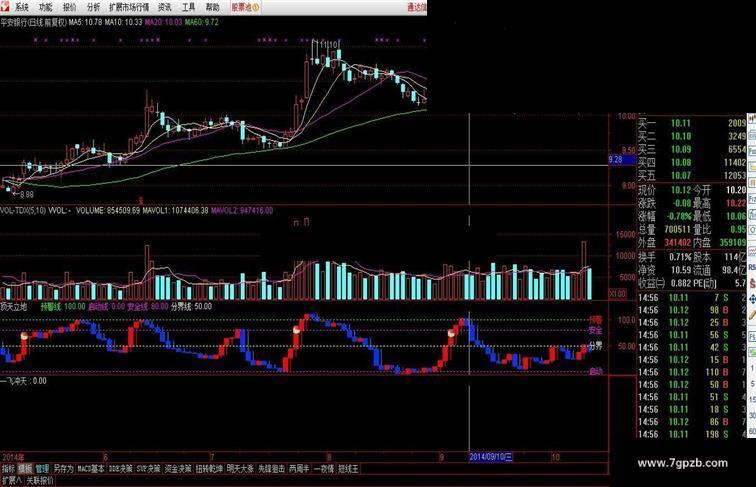756x487 pixels.
Task: Click the stock title 平安银行(日线 前复权)
Action: click(33, 22)
